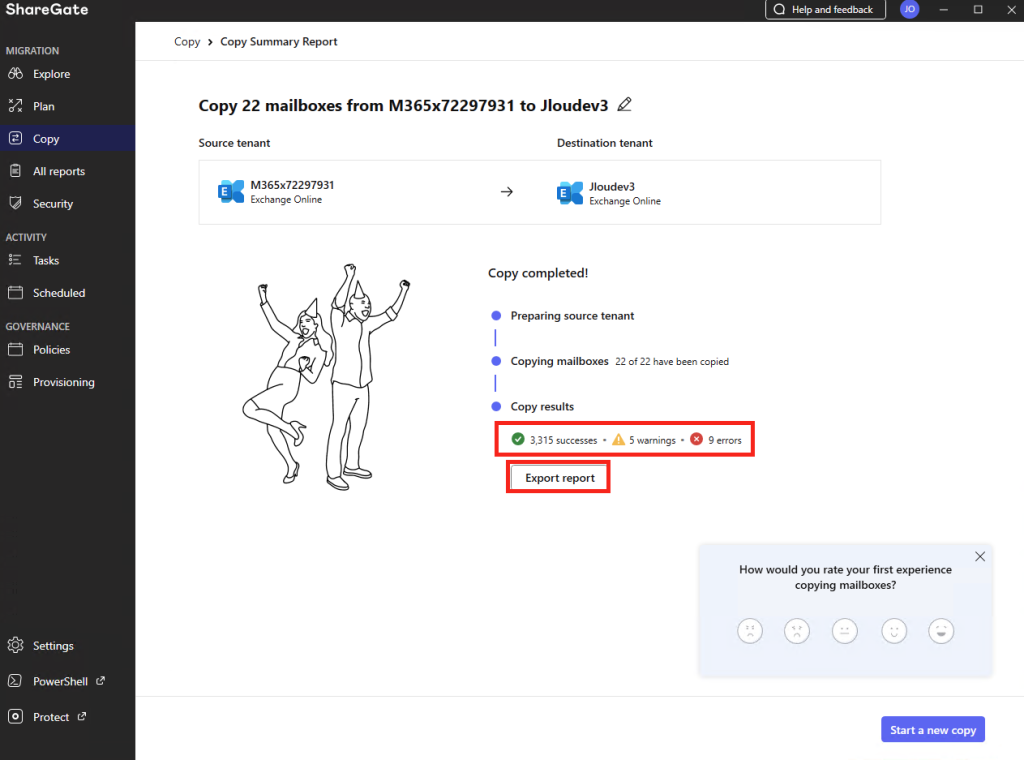Rate experience with sad face

pyautogui.click(x=797, y=631)
